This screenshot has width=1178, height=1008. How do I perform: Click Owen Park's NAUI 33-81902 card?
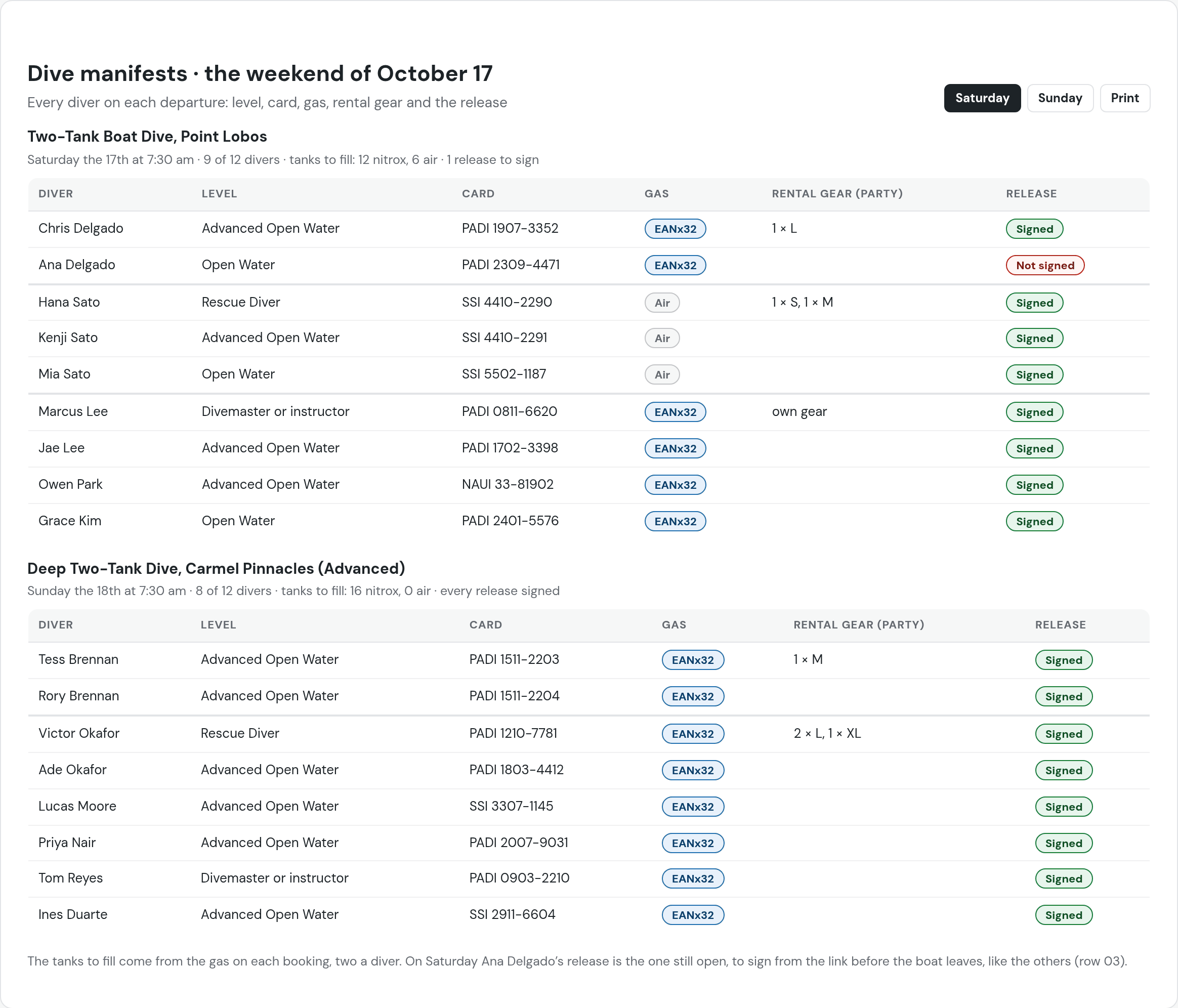(x=507, y=484)
